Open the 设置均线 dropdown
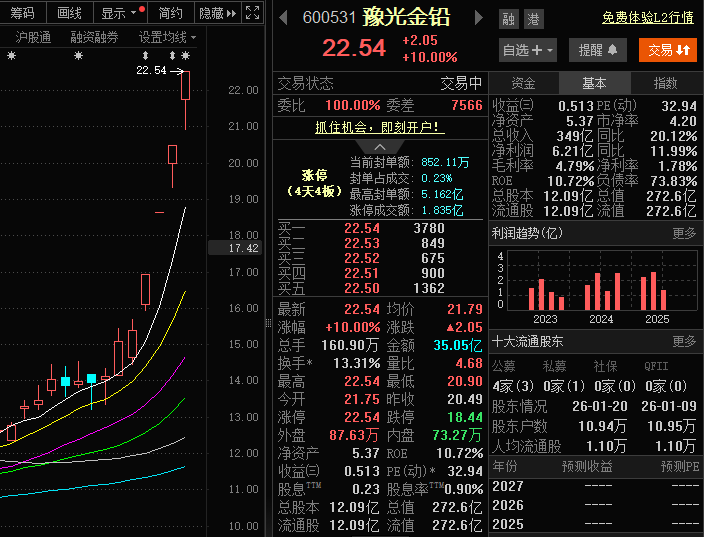 [x=167, y=37]
